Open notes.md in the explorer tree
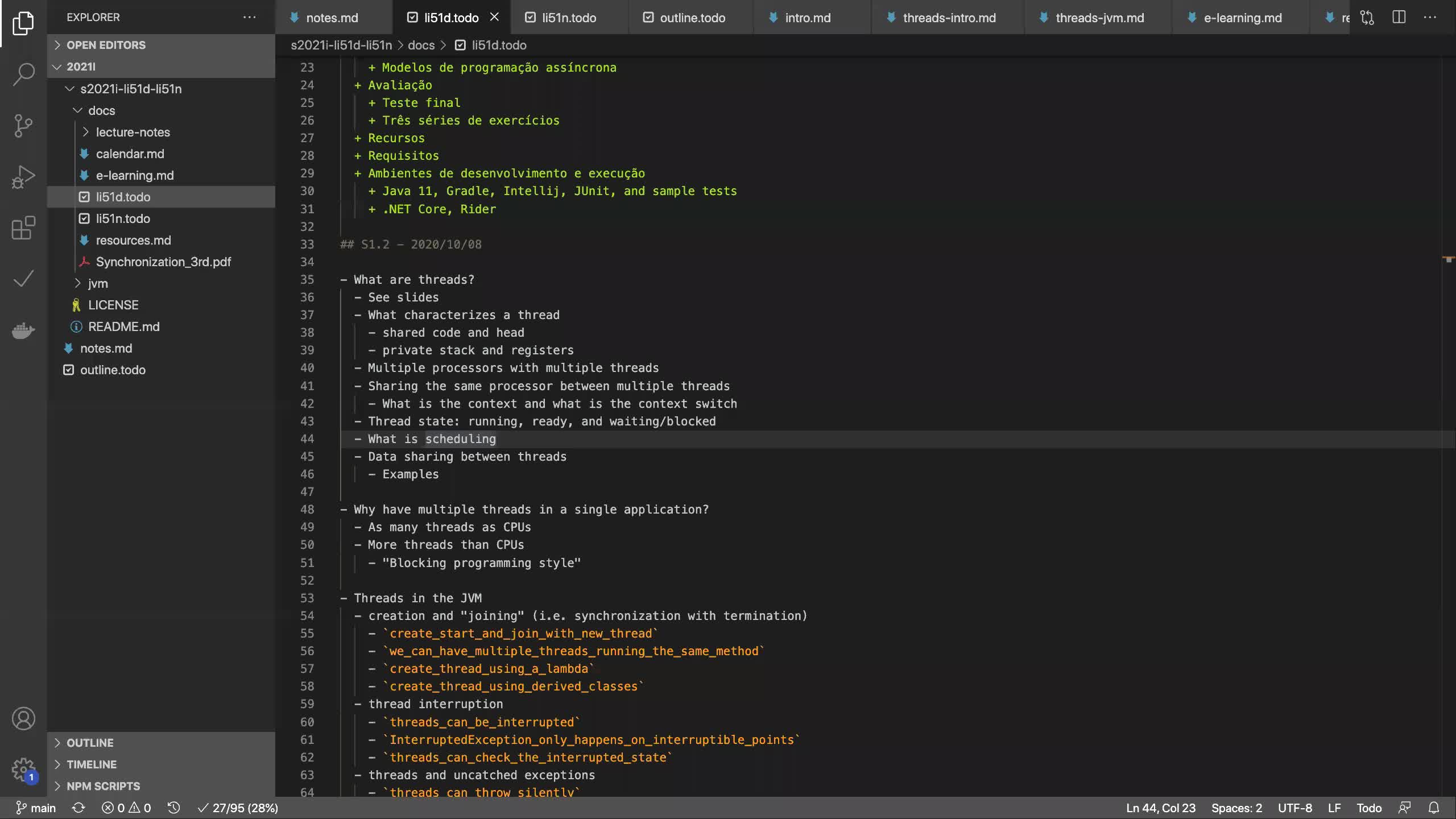The height and width of the screenshot is (819, 1456). 161,348
